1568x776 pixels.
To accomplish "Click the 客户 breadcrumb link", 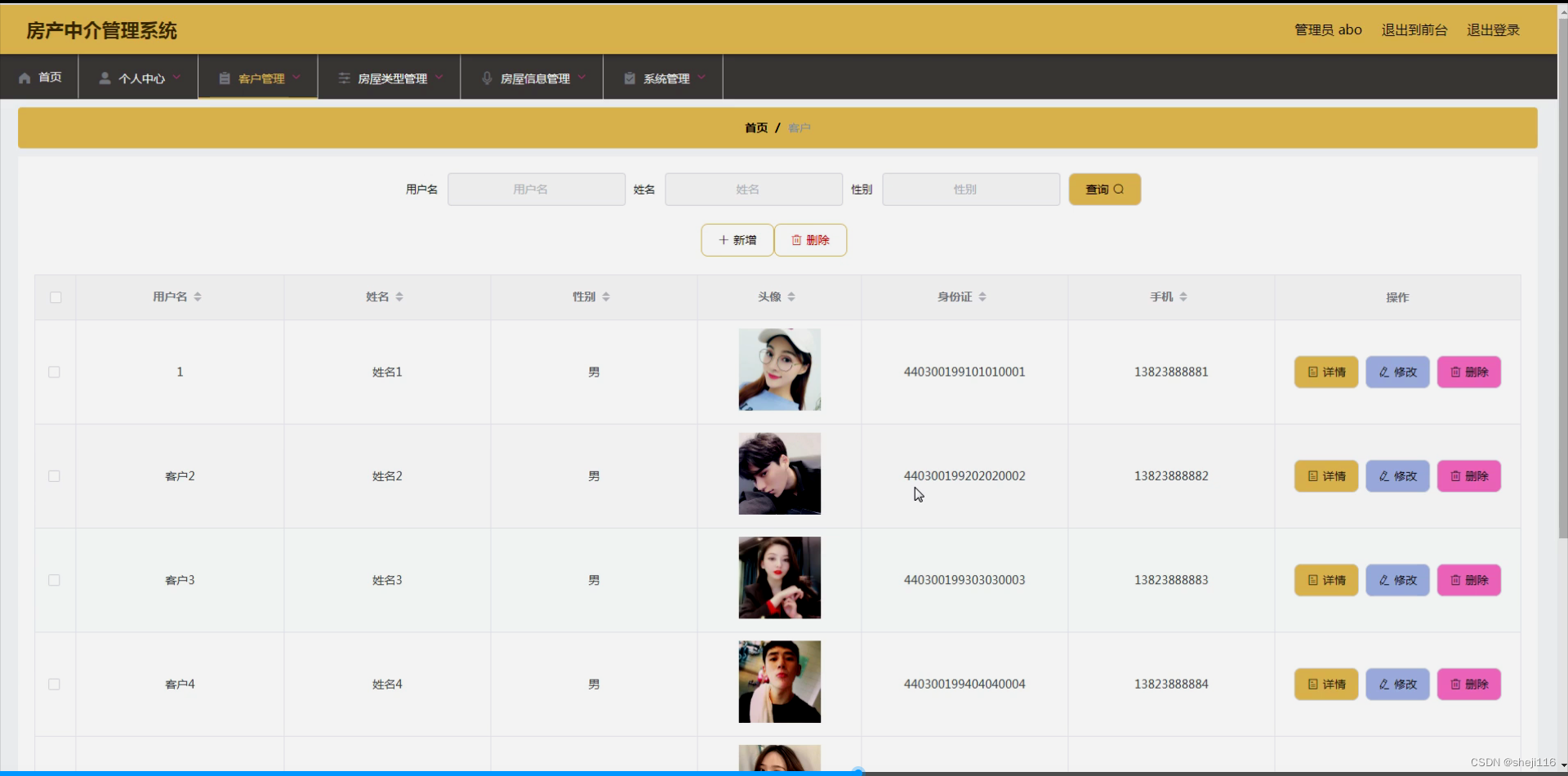I will [x=799, y=127].
